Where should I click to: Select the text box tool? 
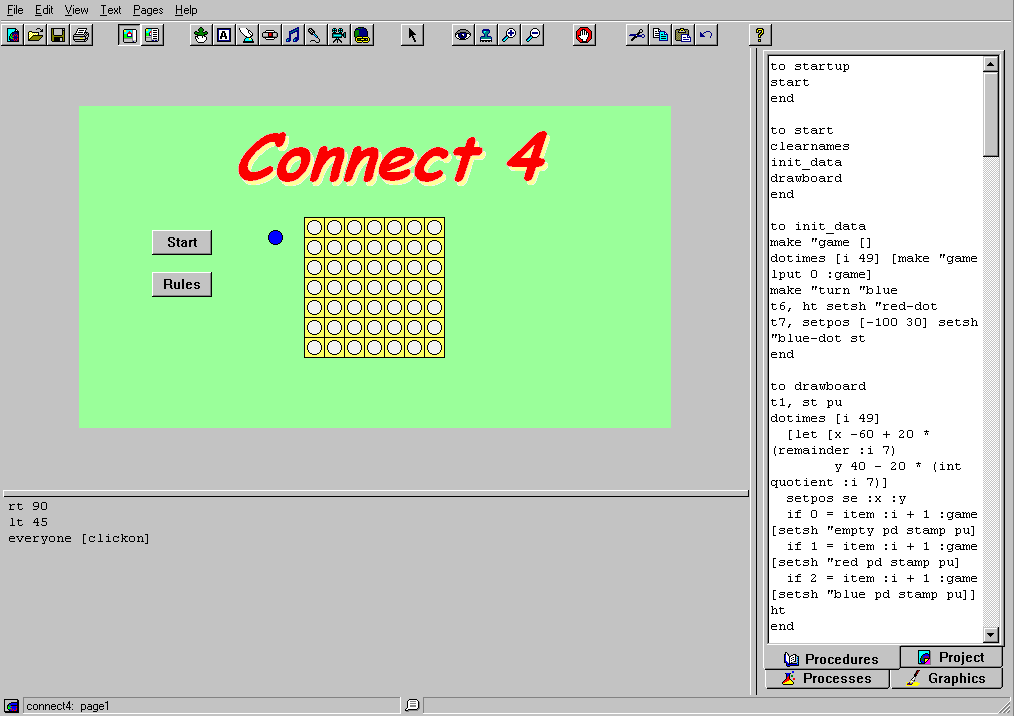point(223,35)
